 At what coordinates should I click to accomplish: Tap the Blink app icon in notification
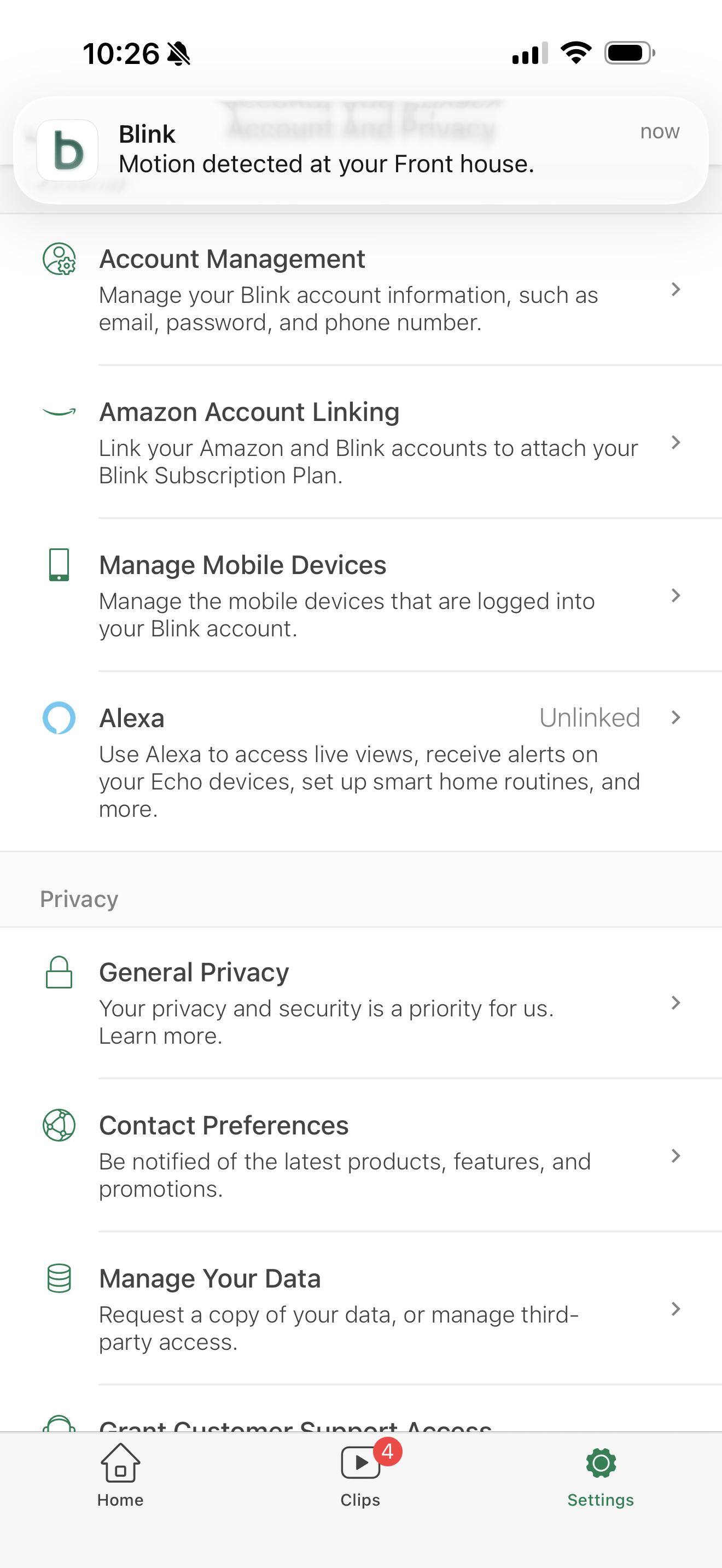coord(68,150)
